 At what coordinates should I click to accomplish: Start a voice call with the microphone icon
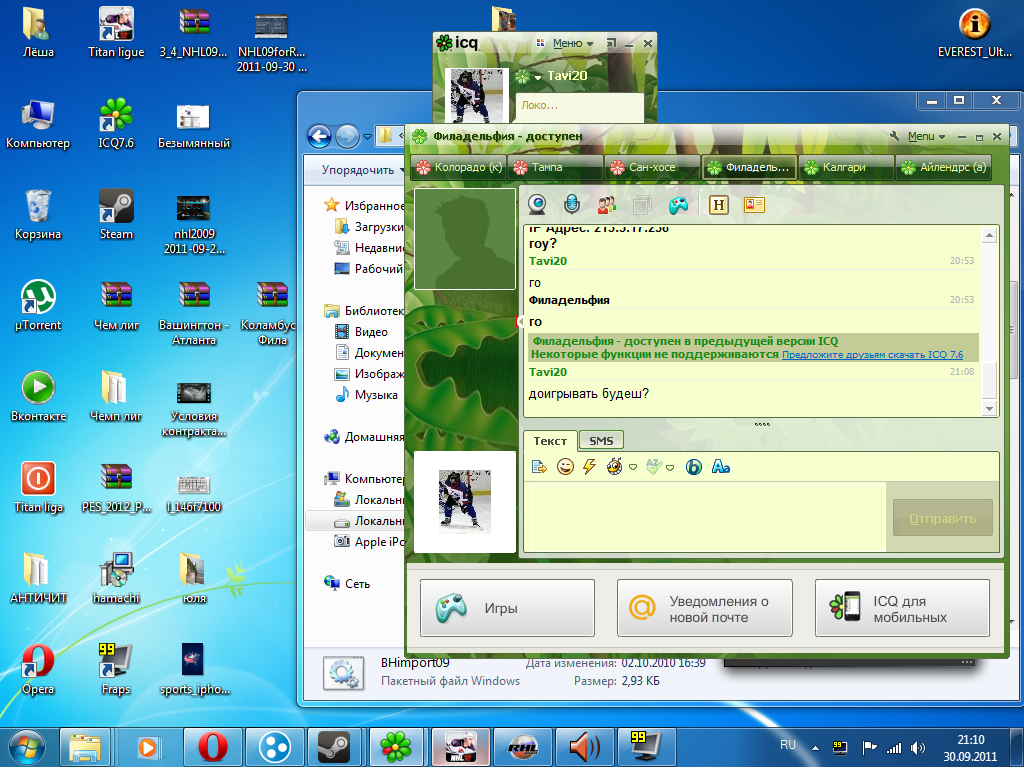coord(571,205)
